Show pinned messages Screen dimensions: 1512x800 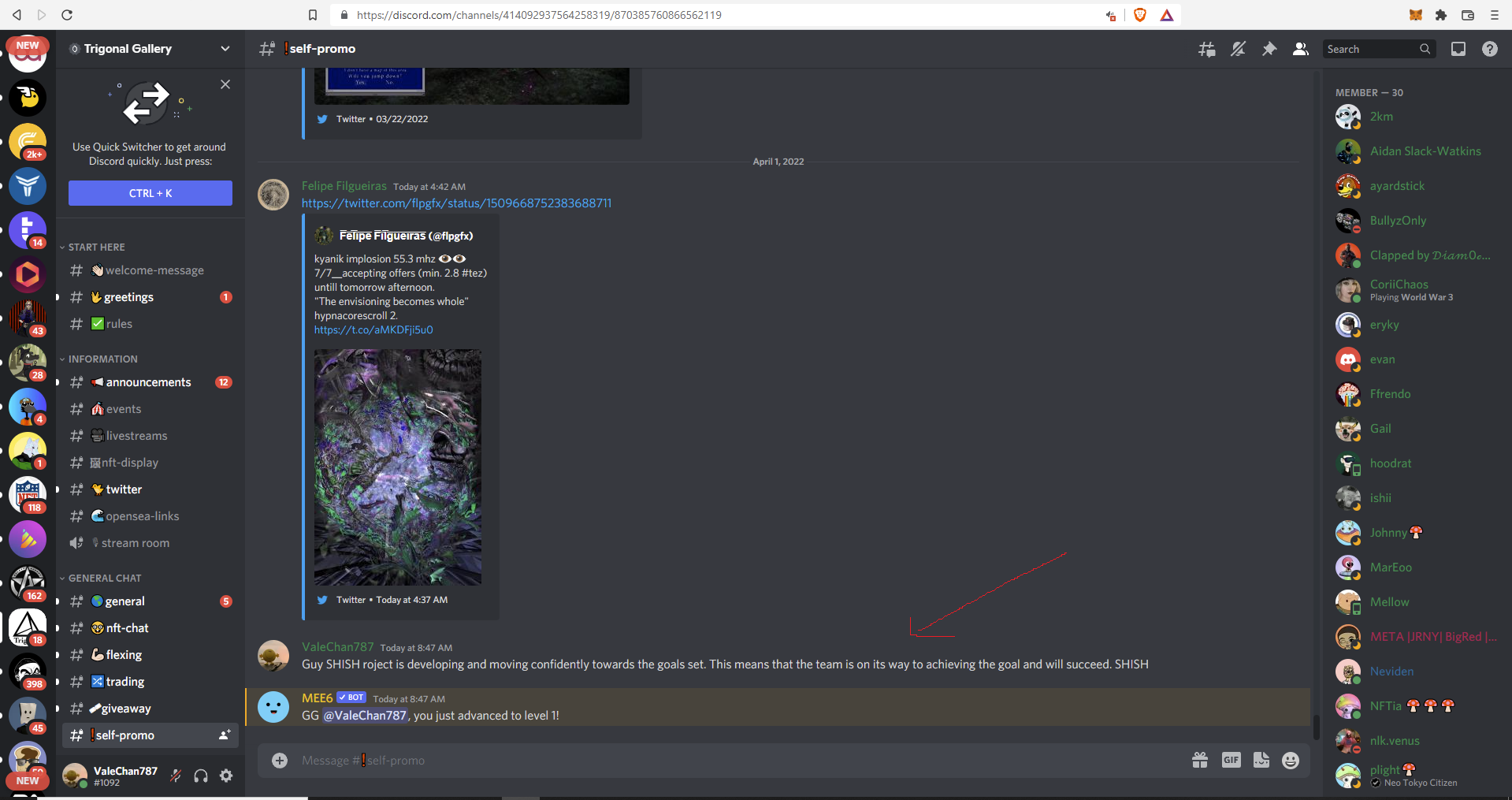(x=1269, y=49)
